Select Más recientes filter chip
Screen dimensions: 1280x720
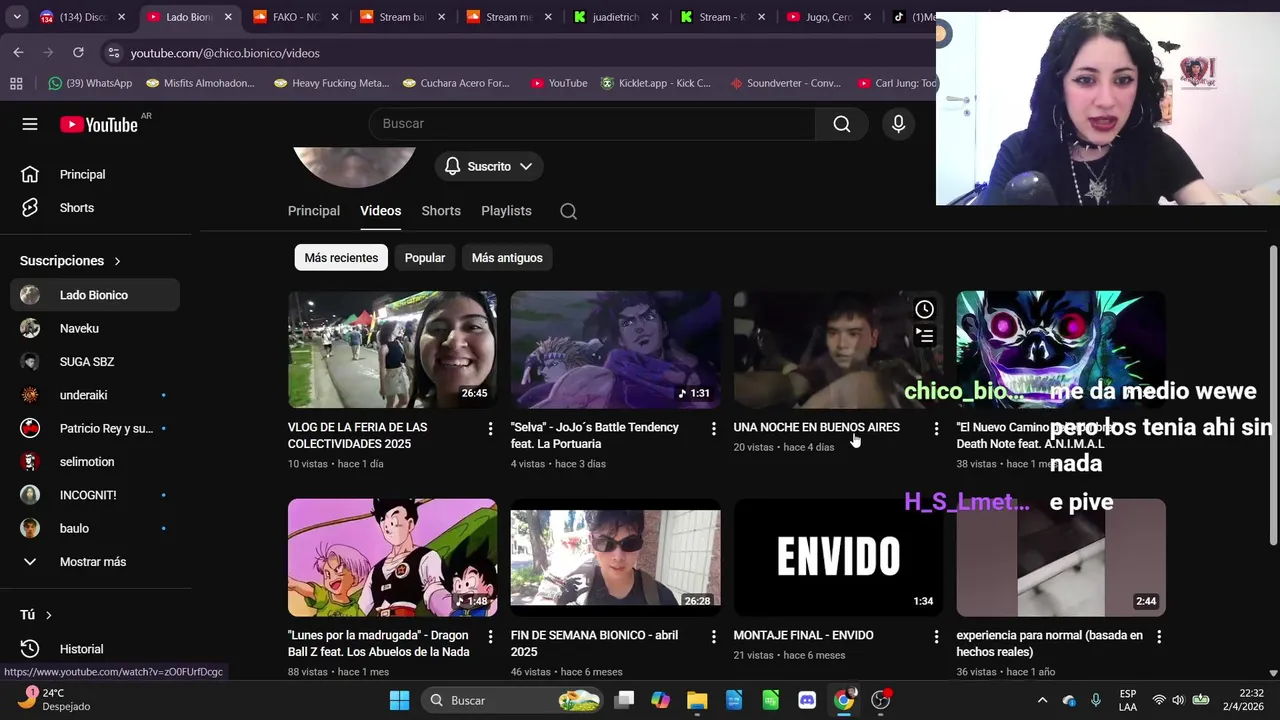[341, 258]
